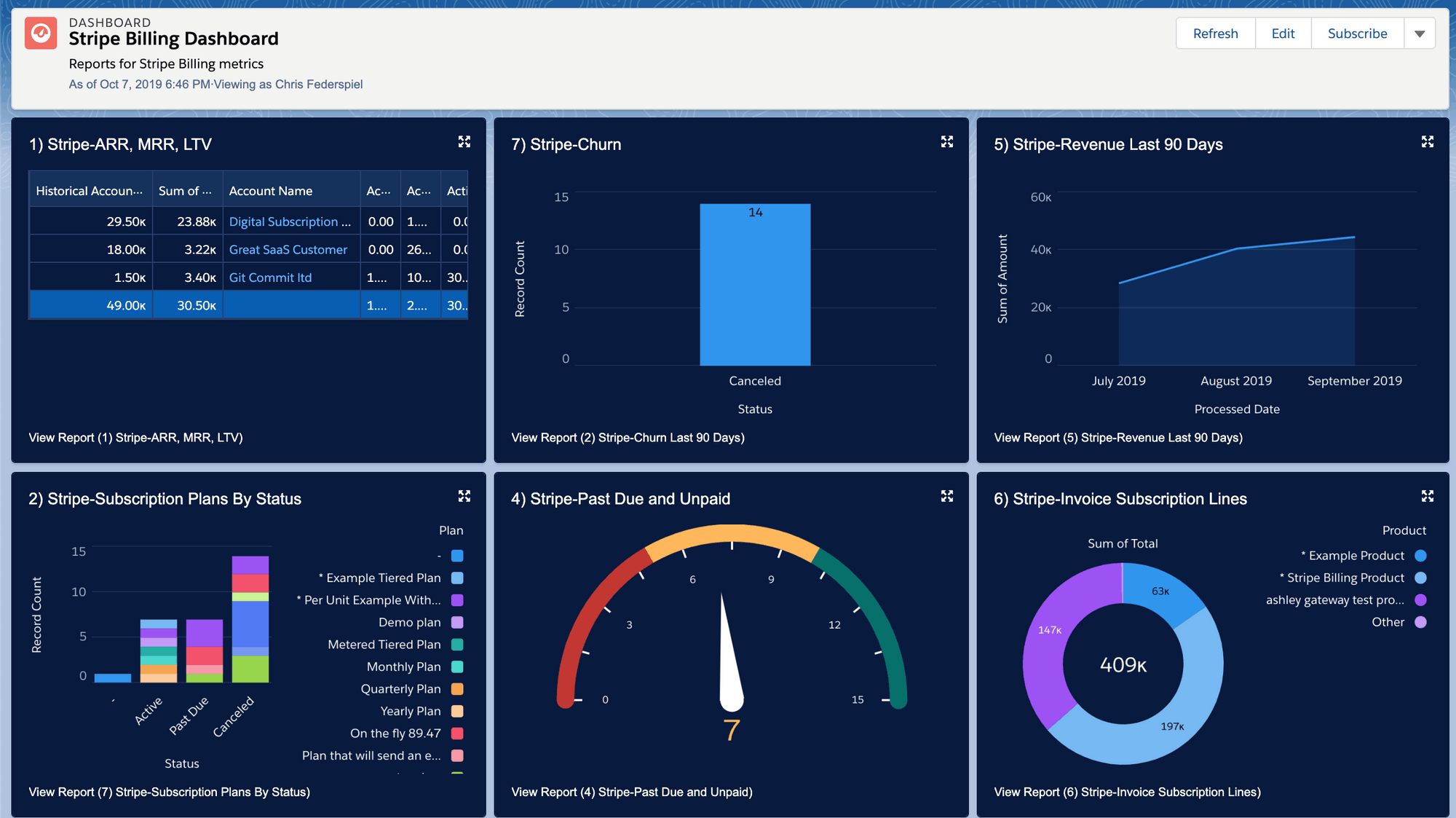Click the Past Due stacked bar
This screenshot has width=1456, height=818.
pyautogui.click(x=204, y=650)
